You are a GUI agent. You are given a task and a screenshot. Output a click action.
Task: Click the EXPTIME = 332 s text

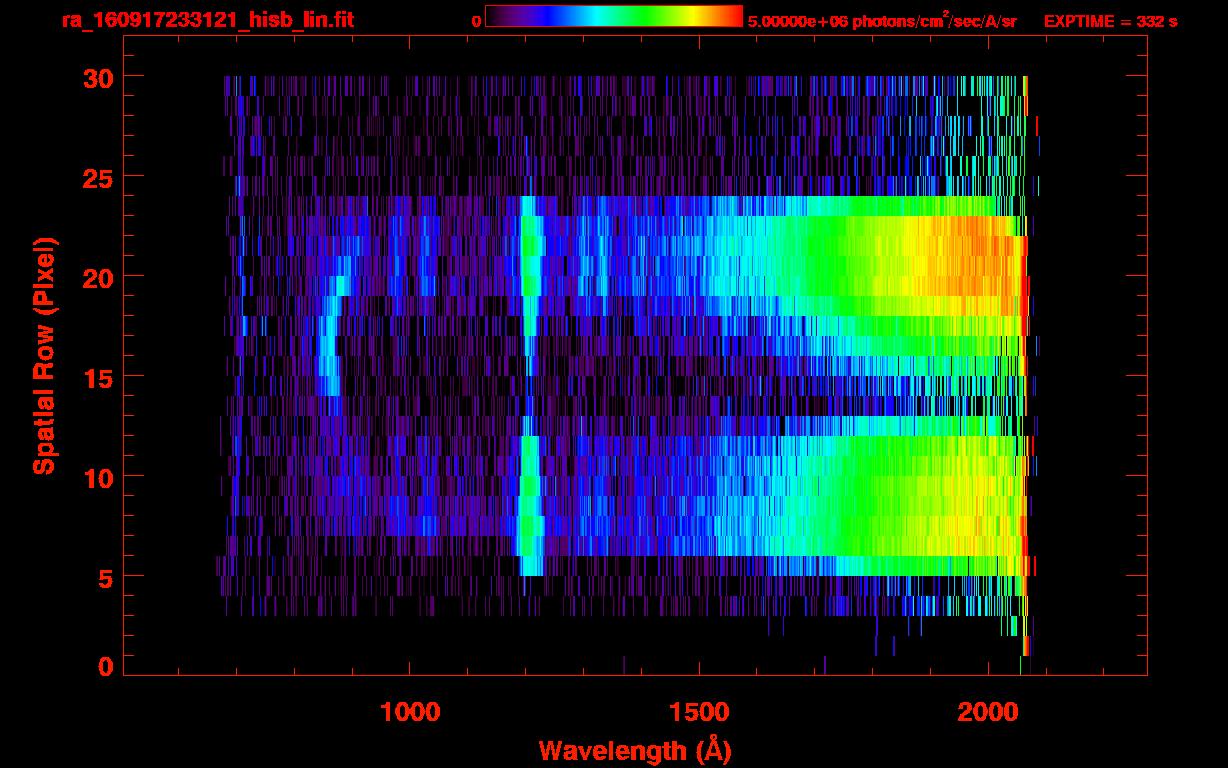[x=1110, y=21]
